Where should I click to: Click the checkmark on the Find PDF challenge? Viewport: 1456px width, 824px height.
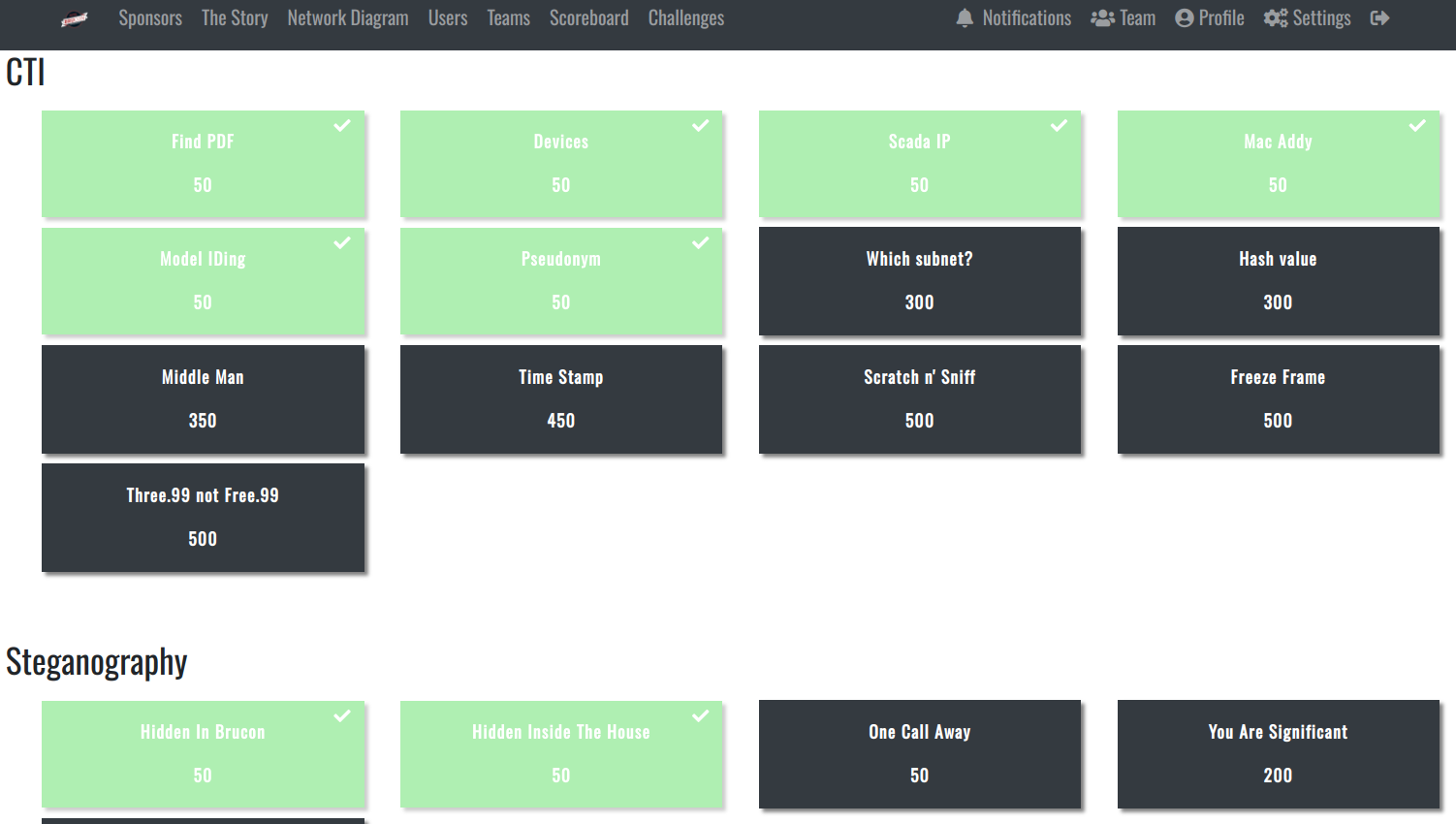pyautogui.click(x=341, y=125)
